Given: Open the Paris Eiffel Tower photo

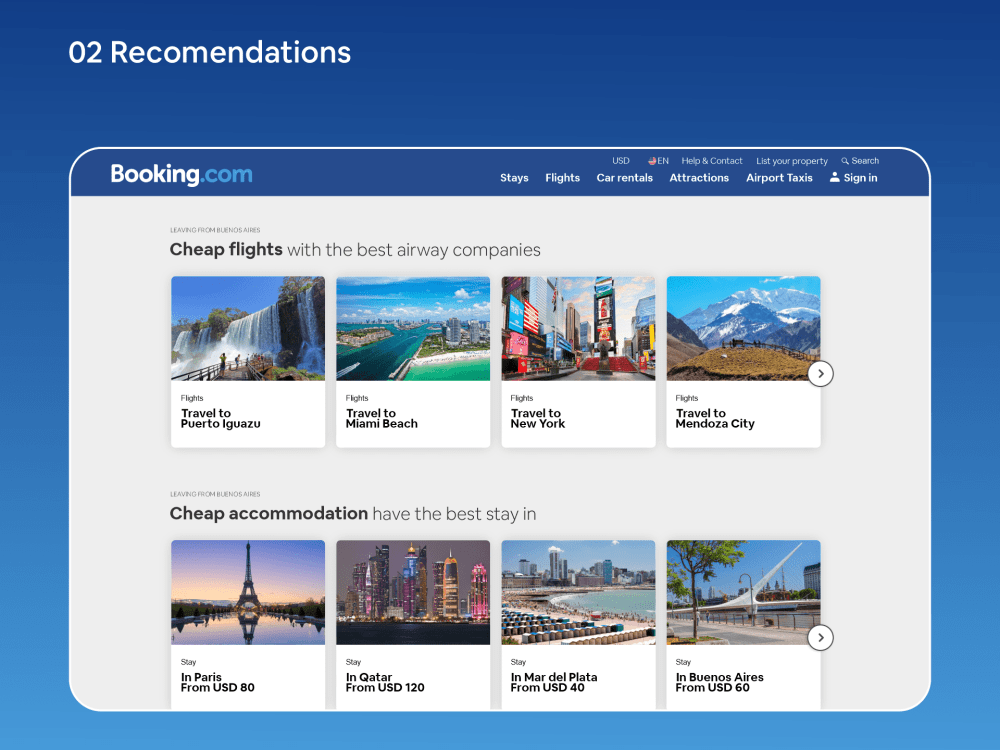Looking at the screenshot, I should pyautogui.click(x=248, y=592).
